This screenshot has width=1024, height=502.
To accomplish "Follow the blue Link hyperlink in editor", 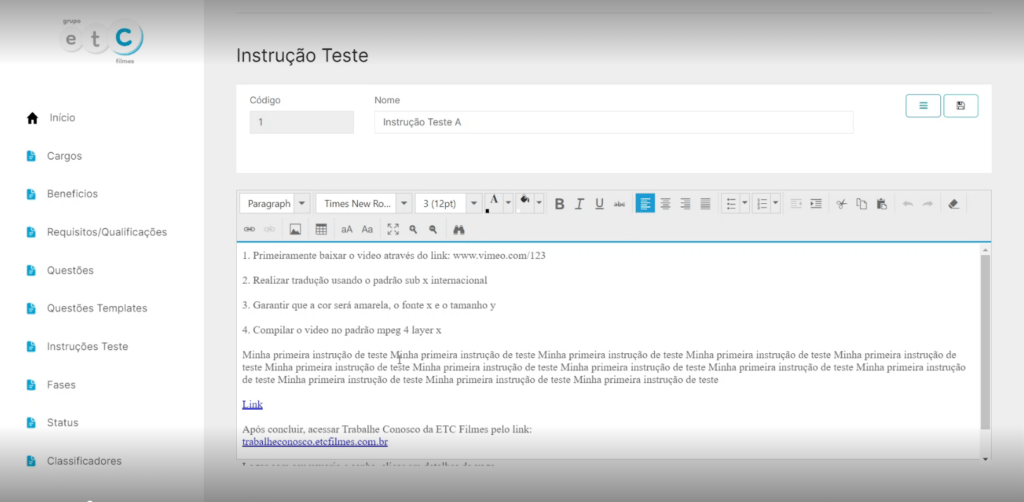I will [x=252, y=405].
